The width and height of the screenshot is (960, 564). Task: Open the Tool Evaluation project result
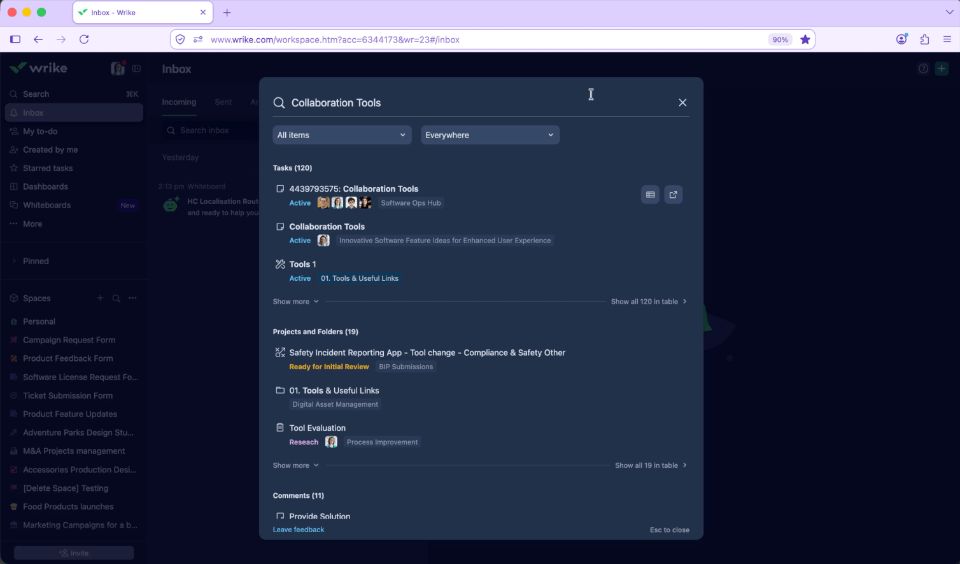[x=317, y=428]
